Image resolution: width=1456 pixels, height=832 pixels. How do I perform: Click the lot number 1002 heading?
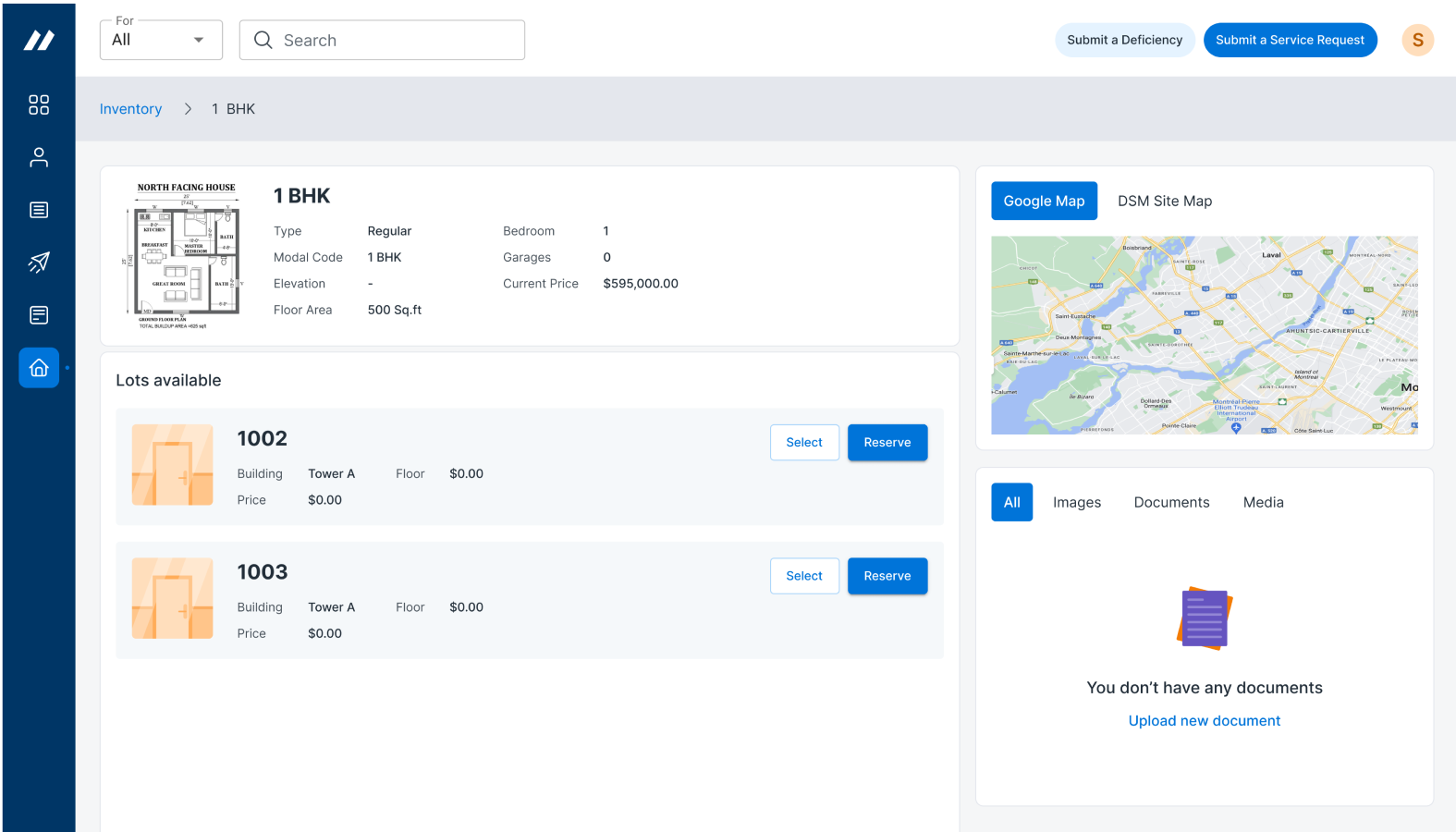(263, 438)
